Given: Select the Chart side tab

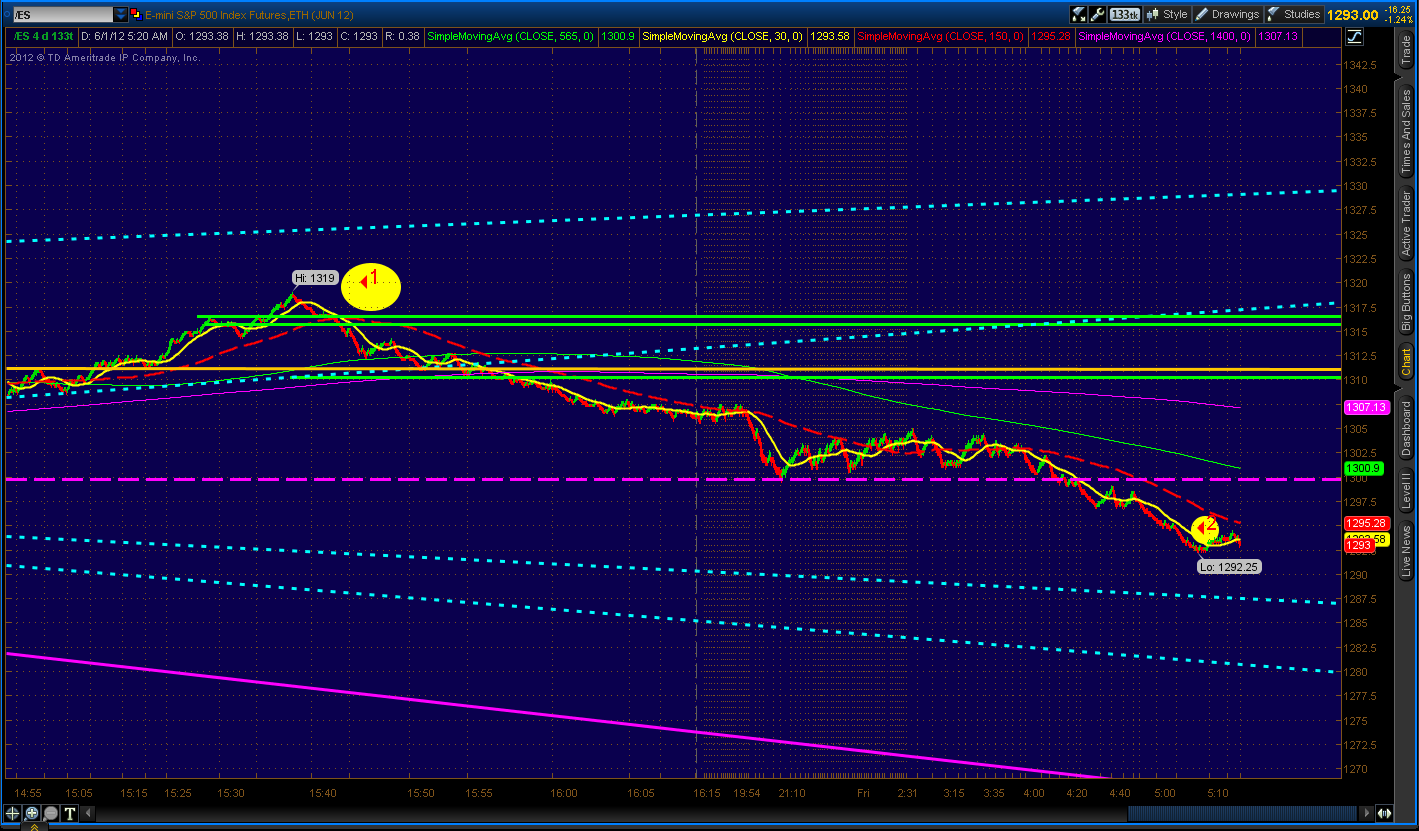Looking at the screenshot, I should 1406,361.
